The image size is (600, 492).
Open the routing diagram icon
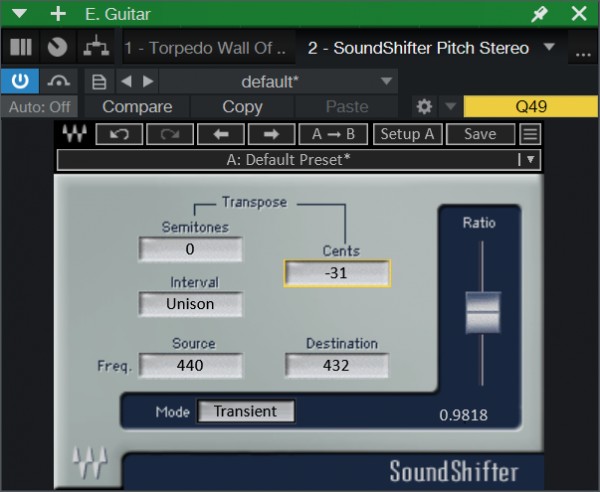coord(95,47)
